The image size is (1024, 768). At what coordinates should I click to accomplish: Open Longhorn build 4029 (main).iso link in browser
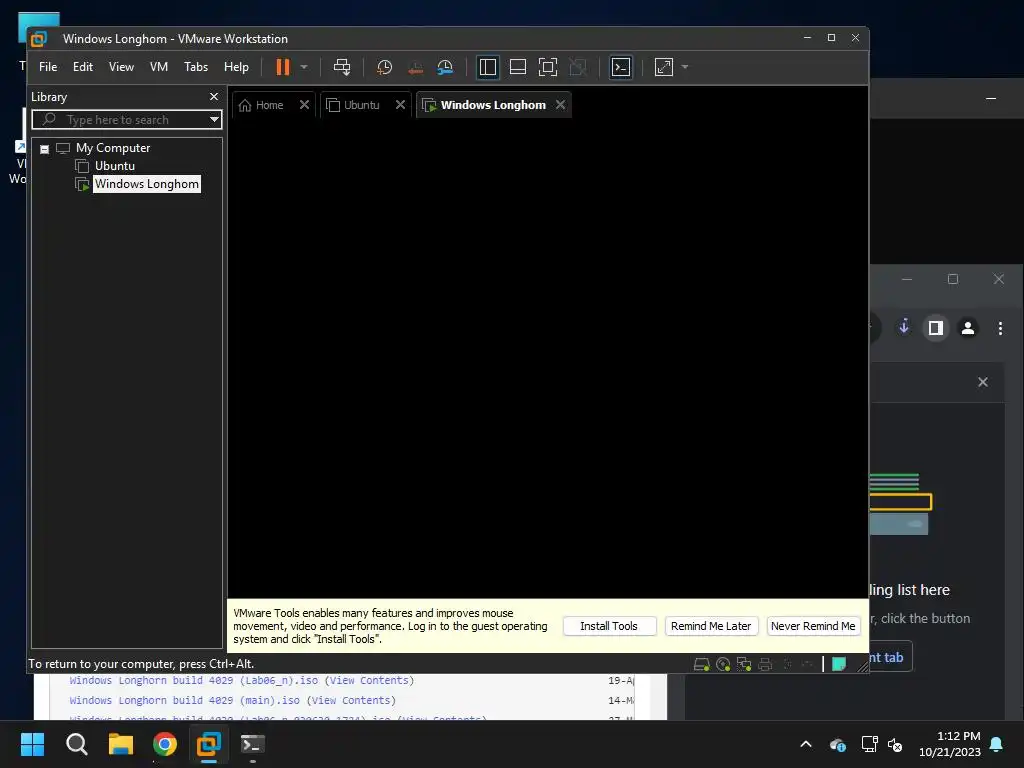click(x=185, y=701)
